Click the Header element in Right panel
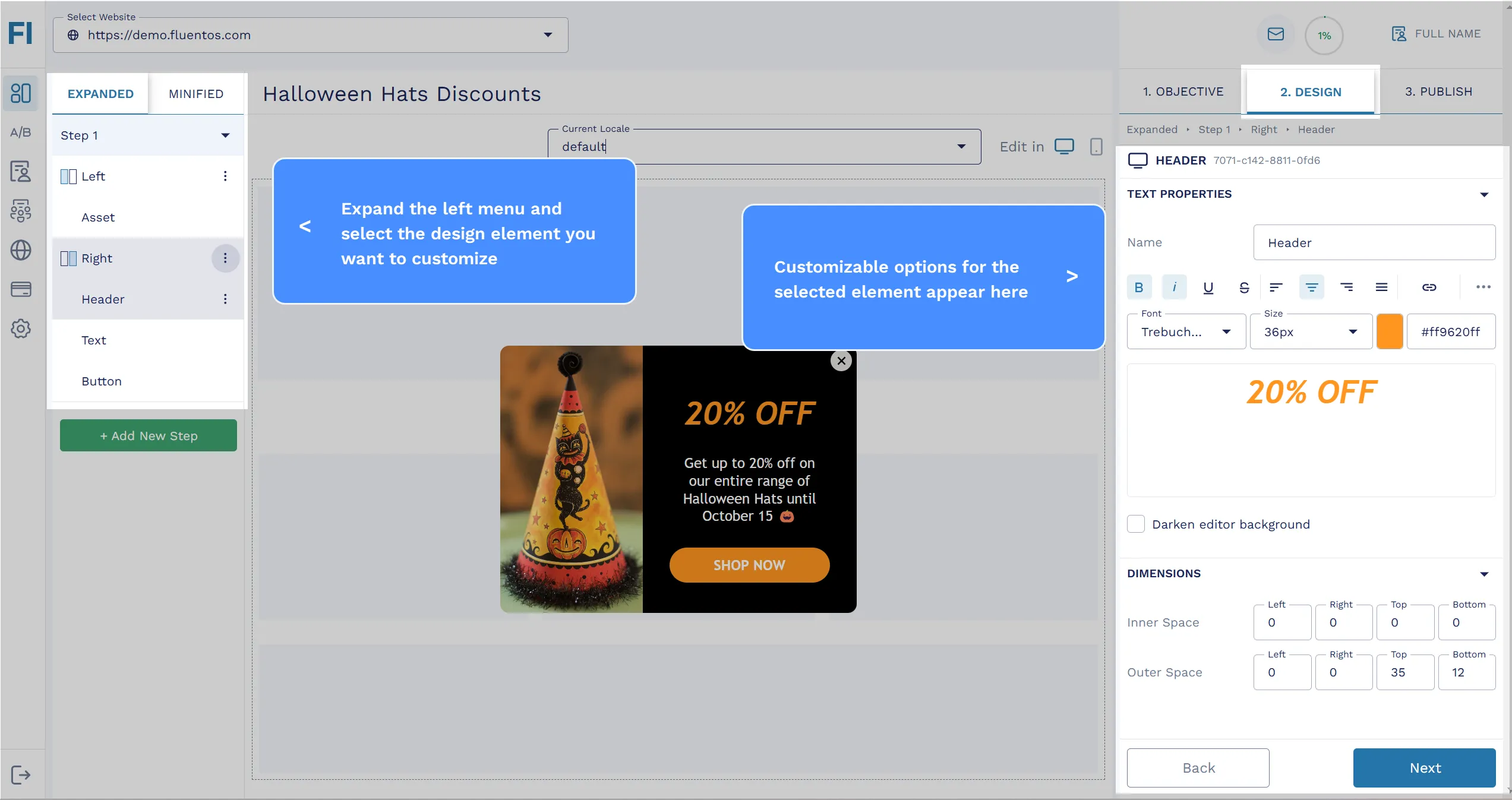This screenshot has height=800, width=1512. click(x=103, y=298)
